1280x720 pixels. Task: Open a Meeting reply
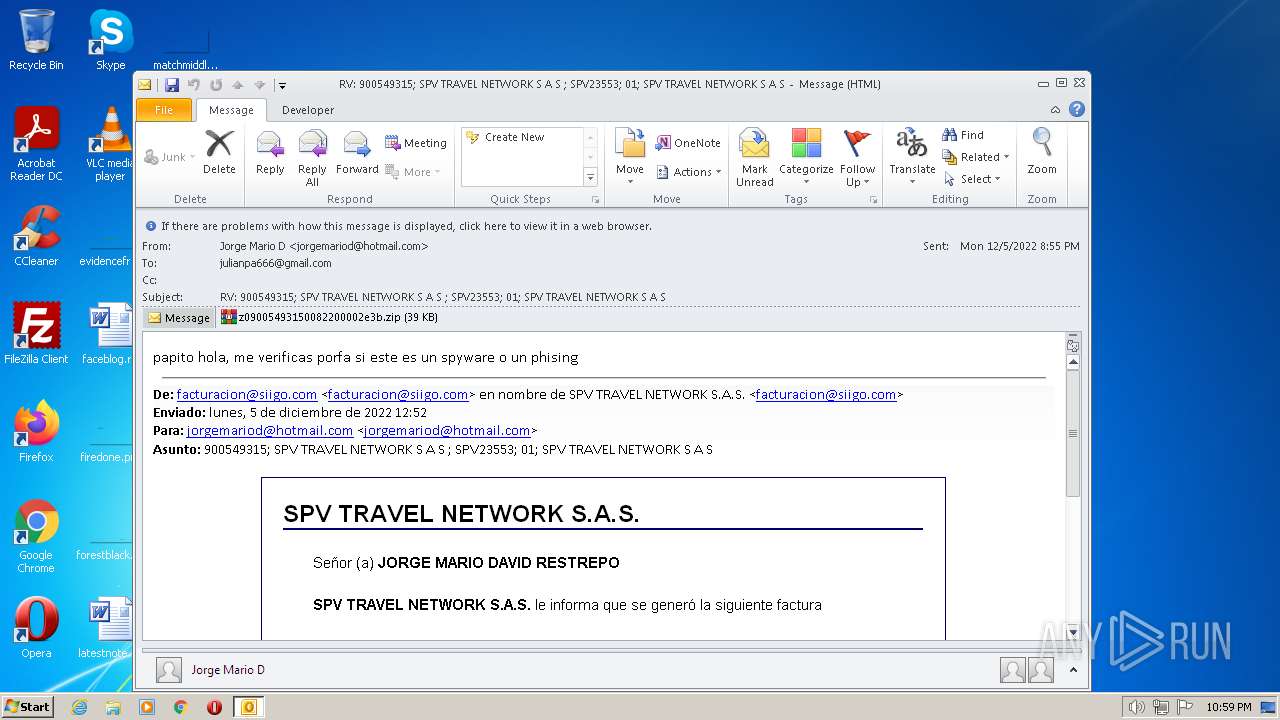[416, 143]
